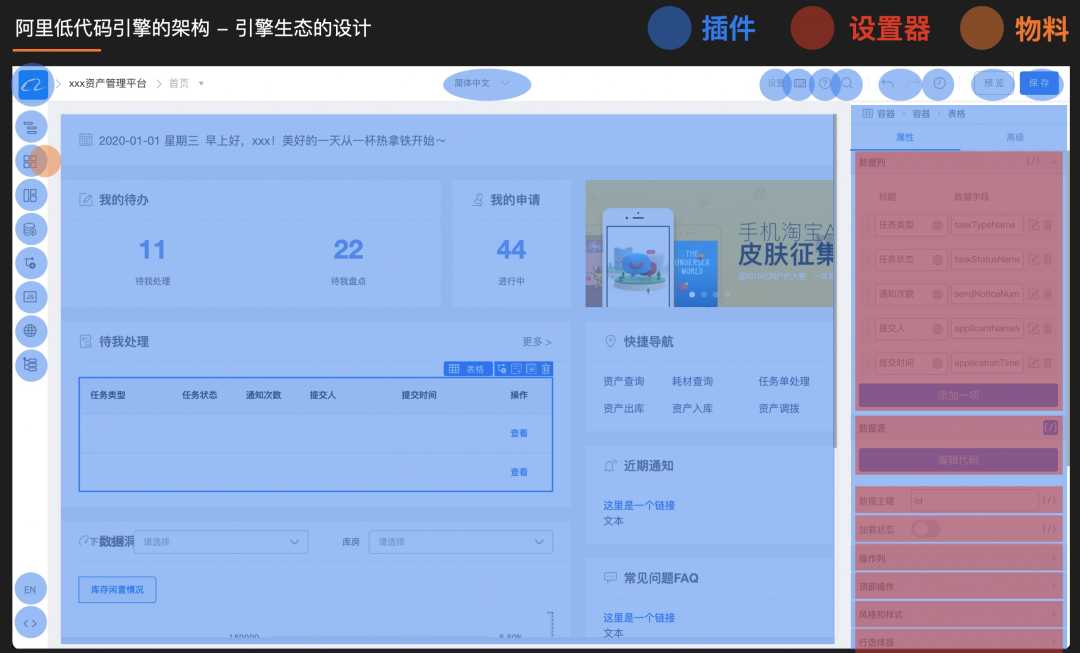This screenshot has height=653, width=1080.
Task: Click the search magnifier icon in toolbar
Action: tap(847, 84)
